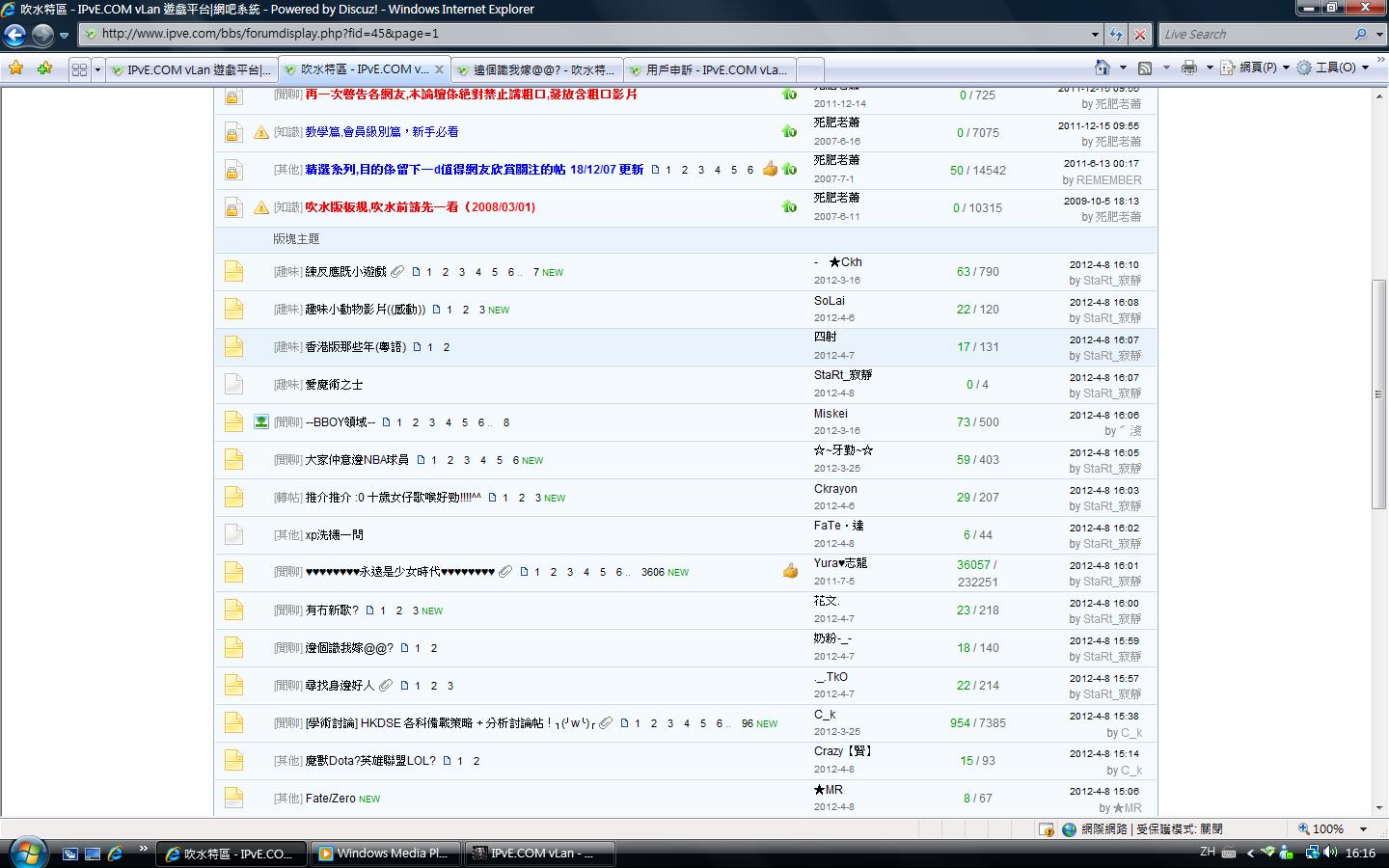Click the browser Back arrow button
The height and width of the screenshot is (868, 1389).
click(x=15, y=35)
